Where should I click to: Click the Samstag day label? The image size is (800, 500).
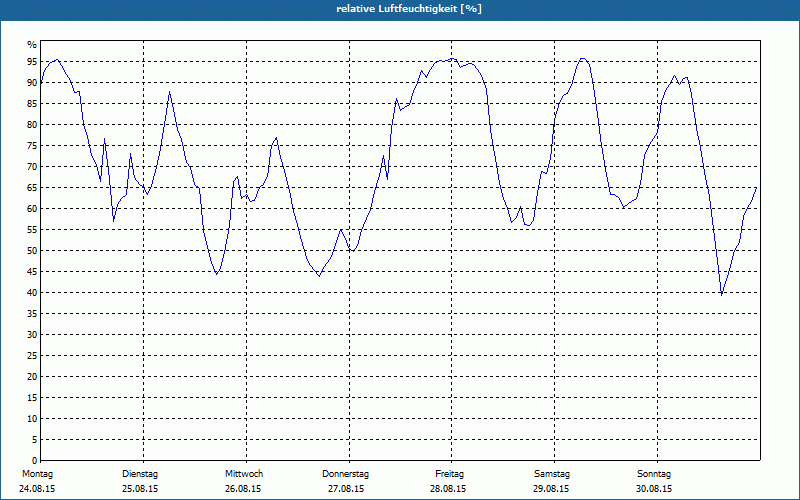click(552, 474)
